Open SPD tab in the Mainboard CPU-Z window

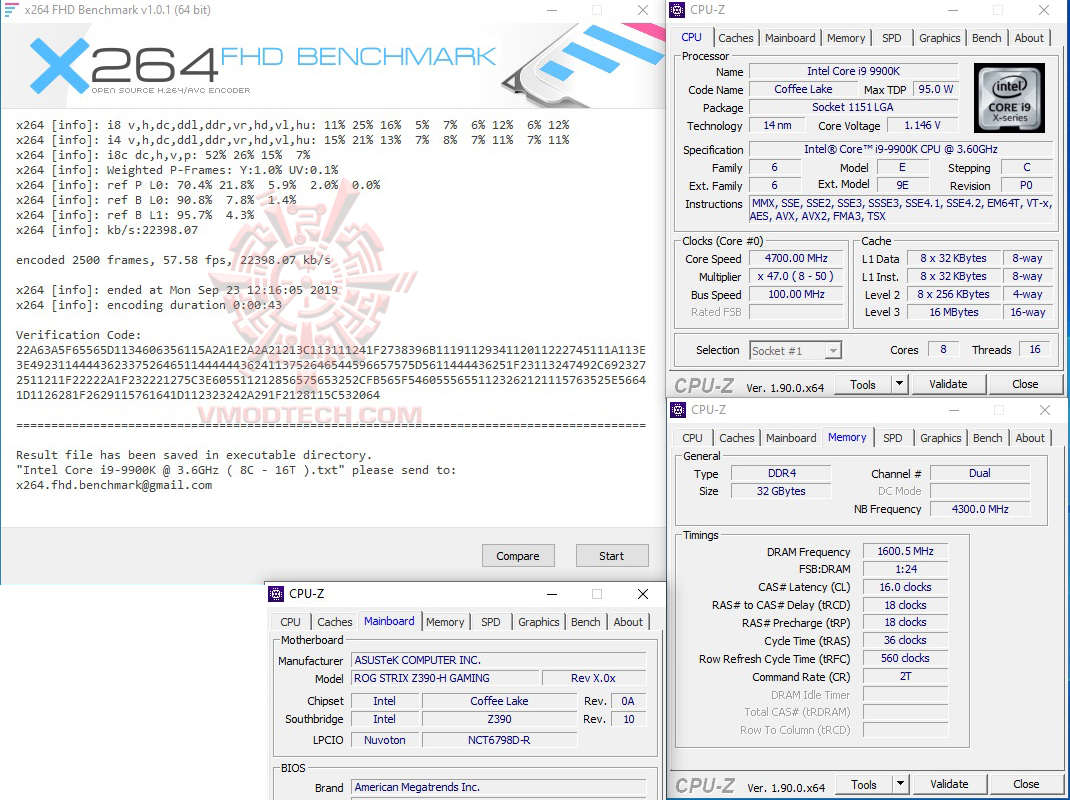491,622
